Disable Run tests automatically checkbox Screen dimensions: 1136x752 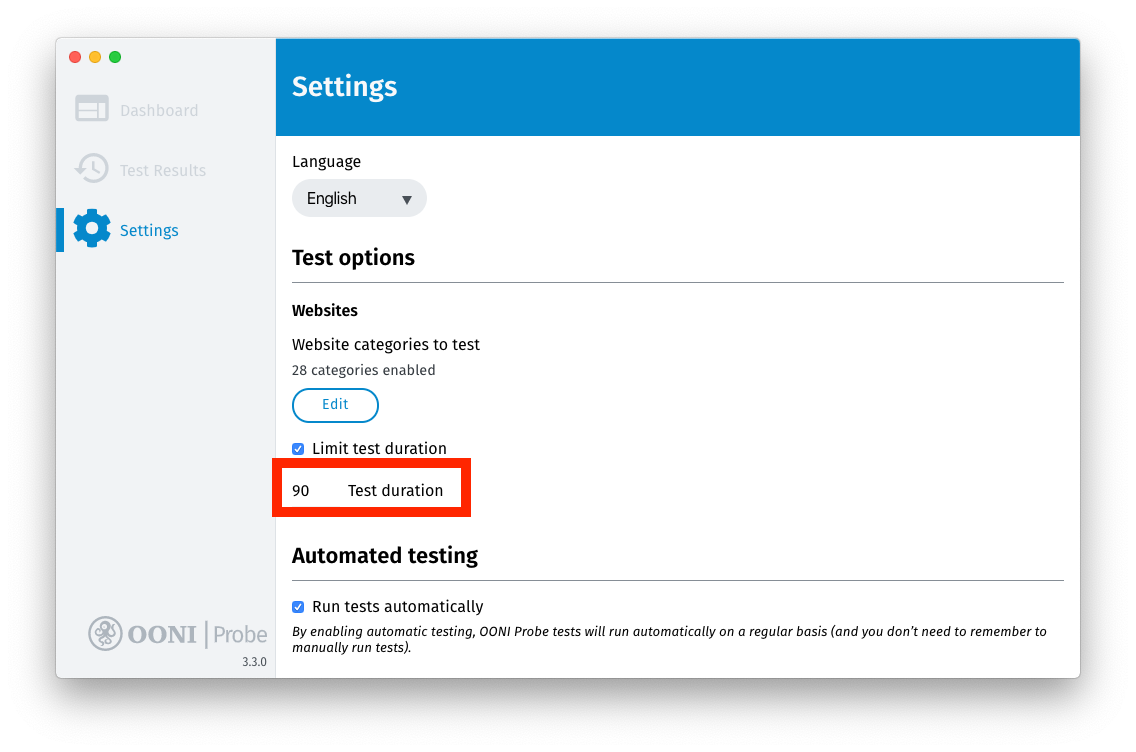298,607
